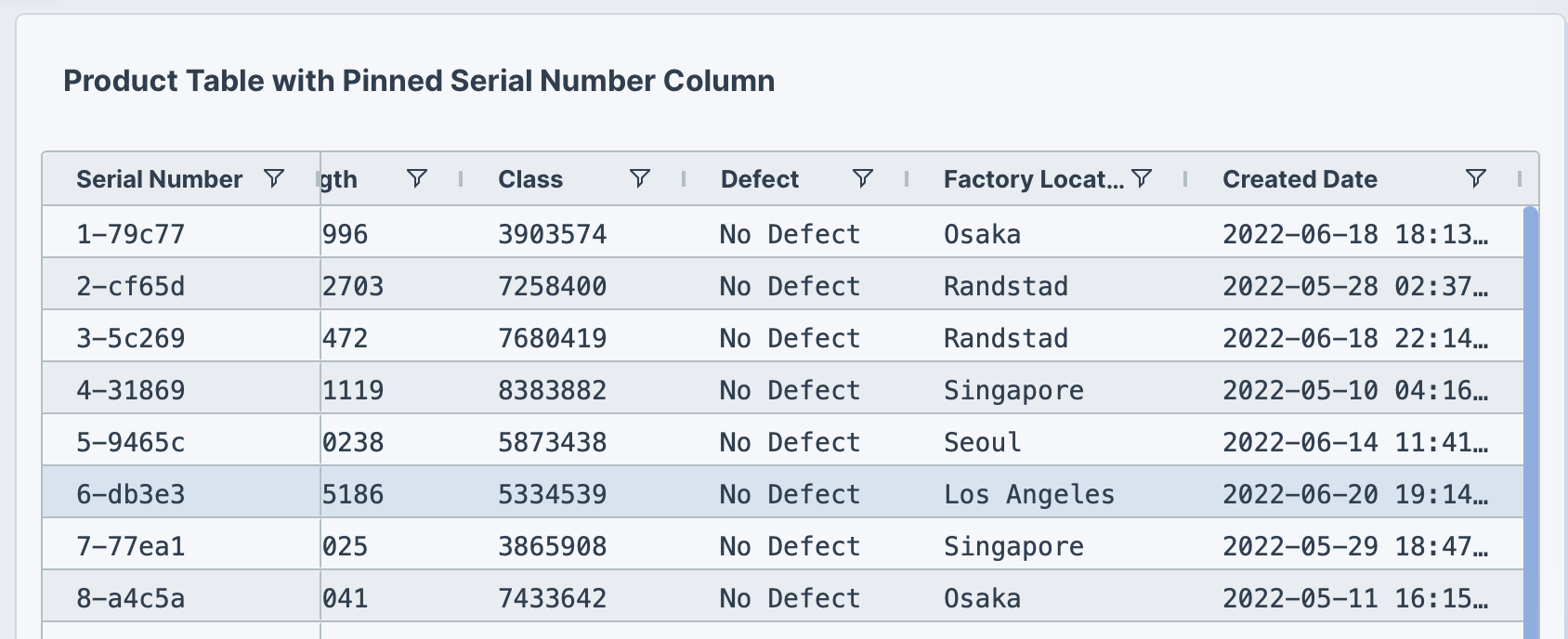Sort by Serial Number column header
Image resolution: width=1568 pixels, height=639 pixels.
point(159,179)
